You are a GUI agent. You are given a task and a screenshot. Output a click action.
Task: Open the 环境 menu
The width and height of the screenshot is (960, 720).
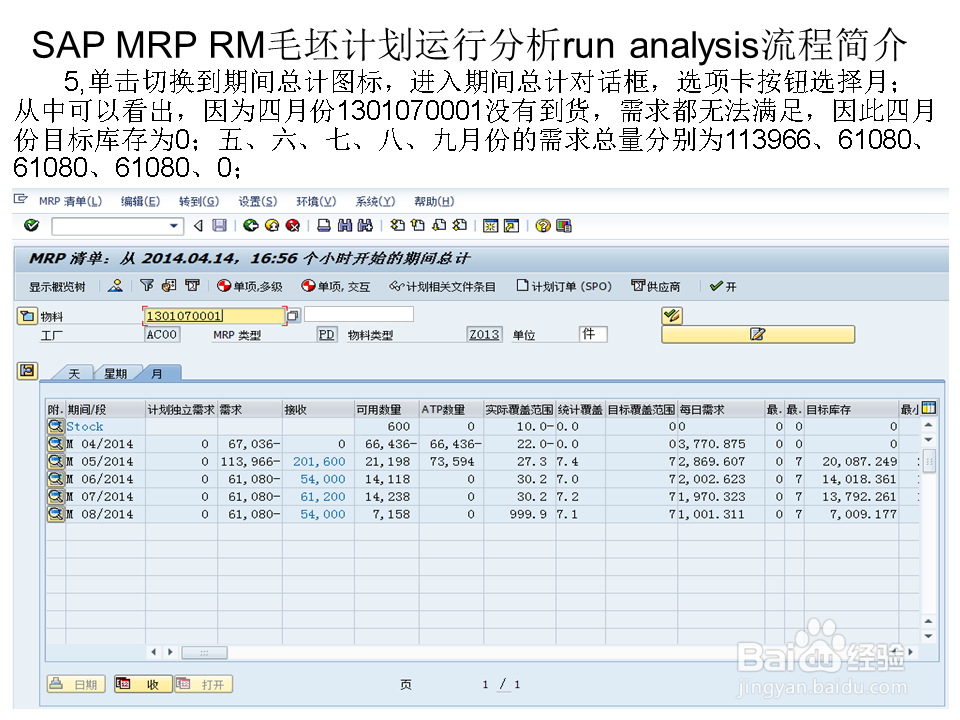click(x=317, y=201)
